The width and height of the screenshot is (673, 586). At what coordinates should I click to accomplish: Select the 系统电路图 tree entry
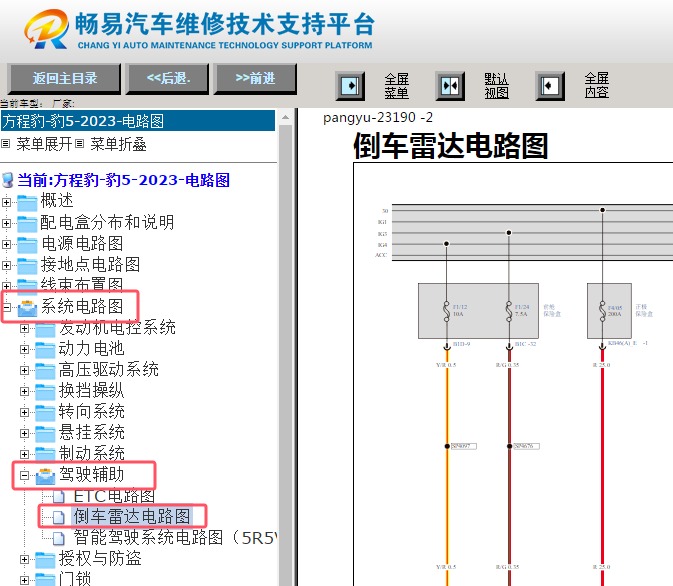(82, 307)
